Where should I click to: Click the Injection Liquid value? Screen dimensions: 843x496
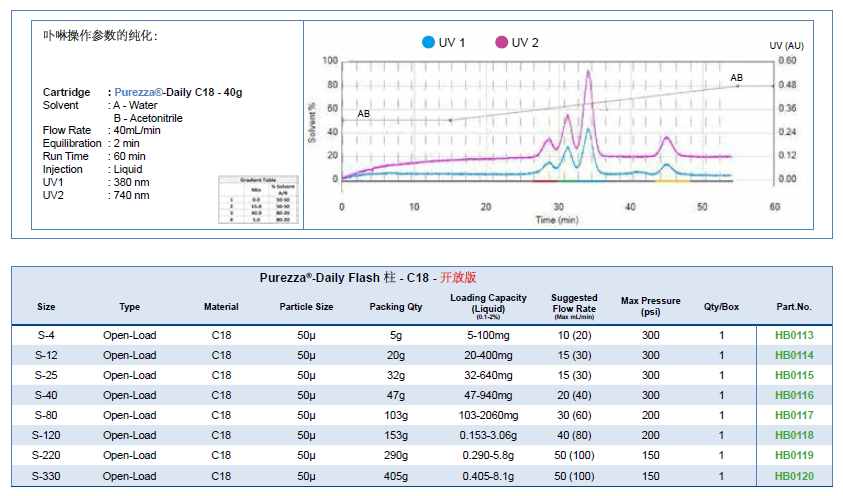tap(127, 169)
